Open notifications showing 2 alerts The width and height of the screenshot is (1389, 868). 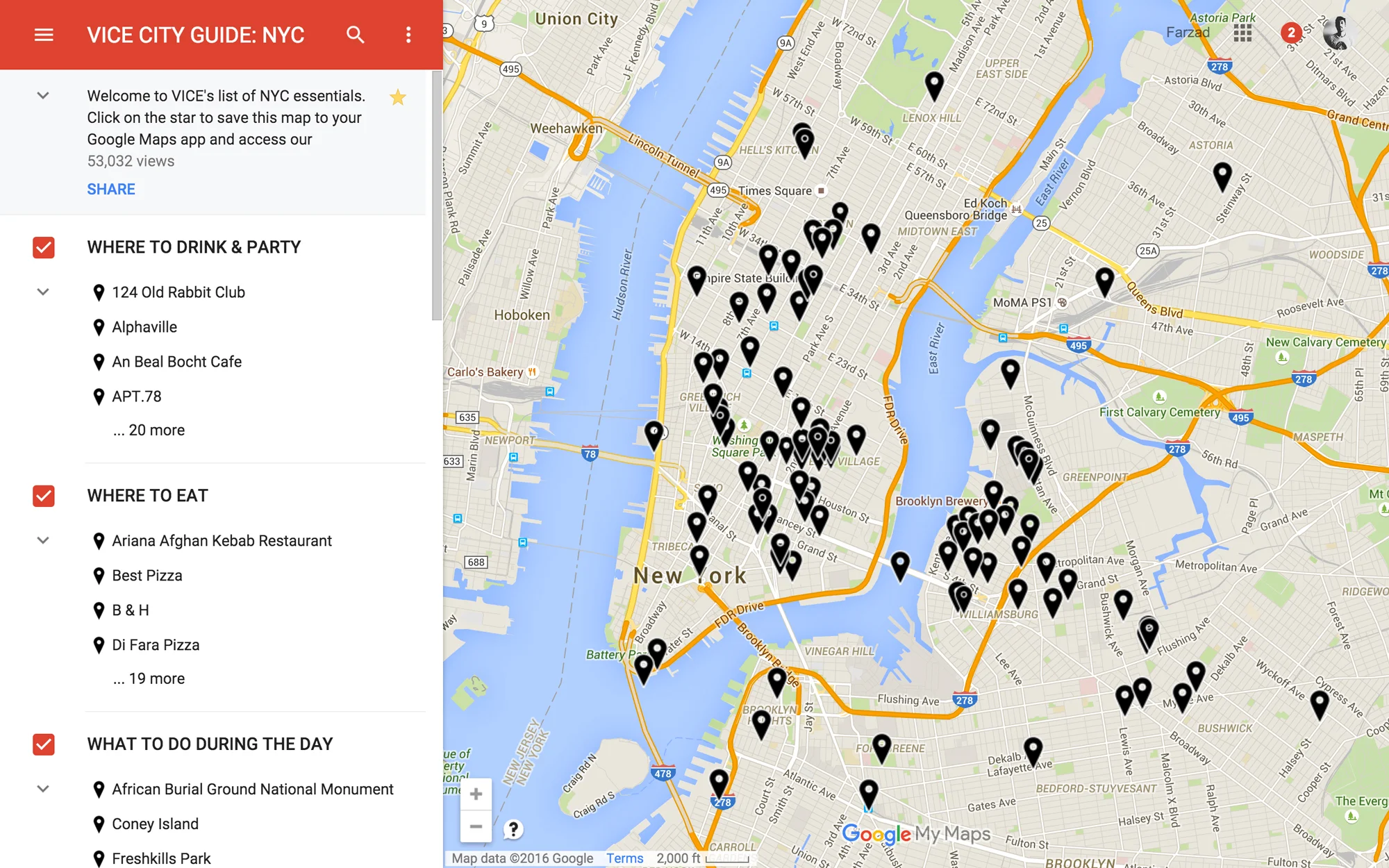coord(1290,31)
